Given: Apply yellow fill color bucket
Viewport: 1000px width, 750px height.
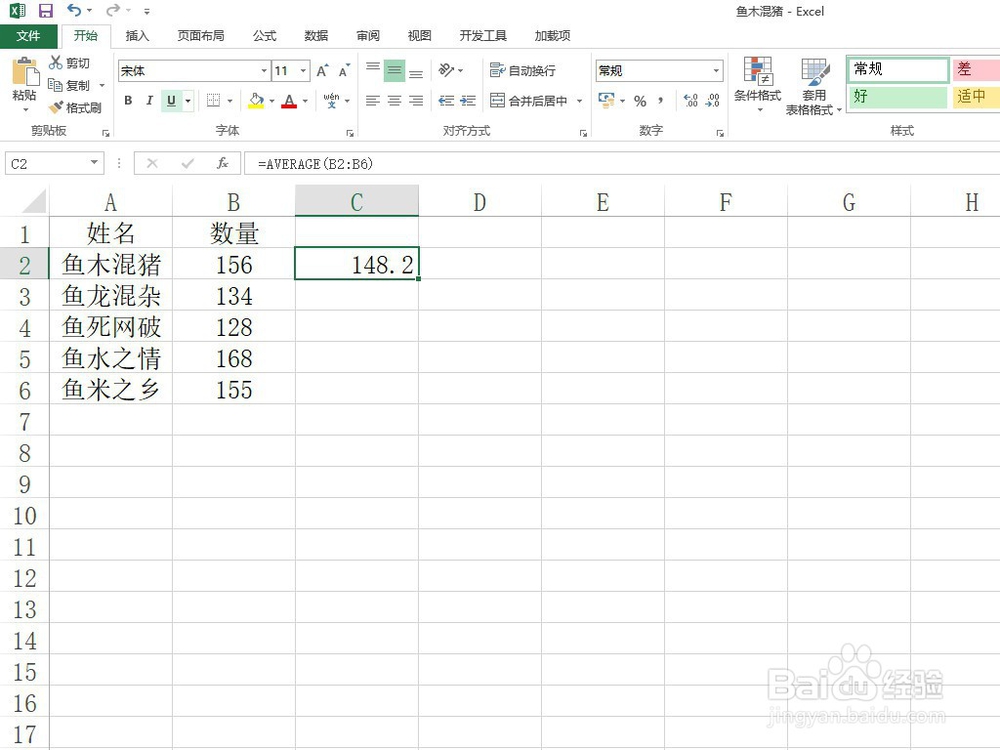Looking at the screenshot, I should pos(256,100).
